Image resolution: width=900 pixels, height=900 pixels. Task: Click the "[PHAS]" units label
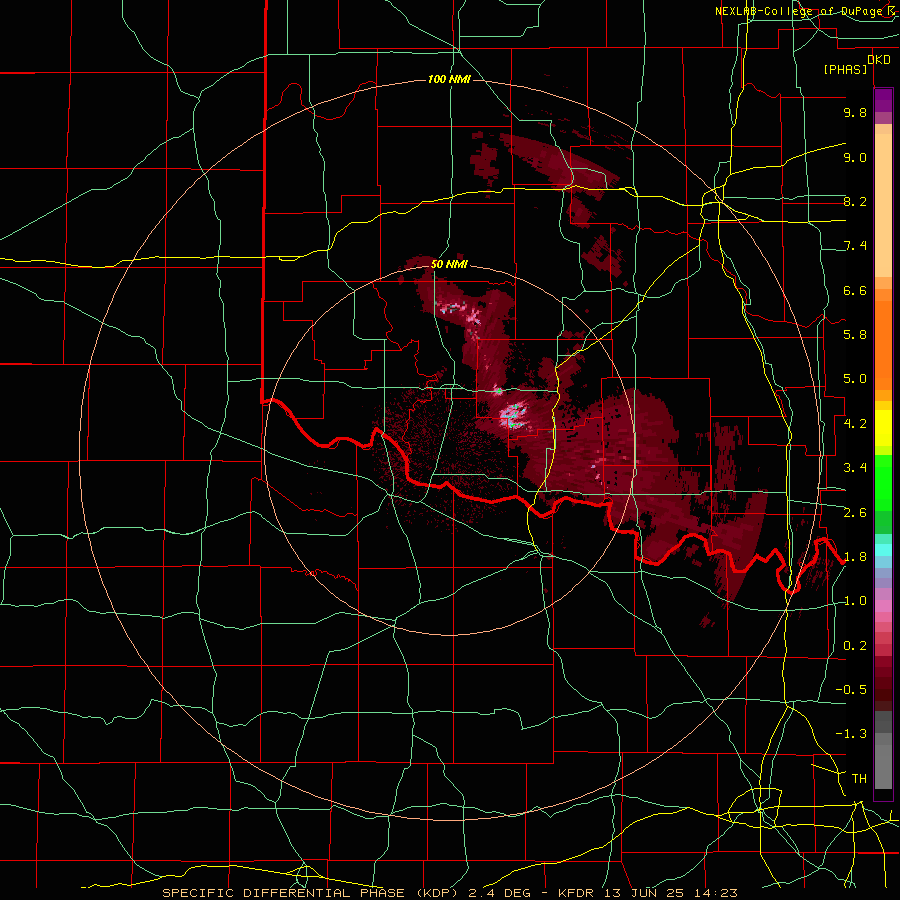845,70
